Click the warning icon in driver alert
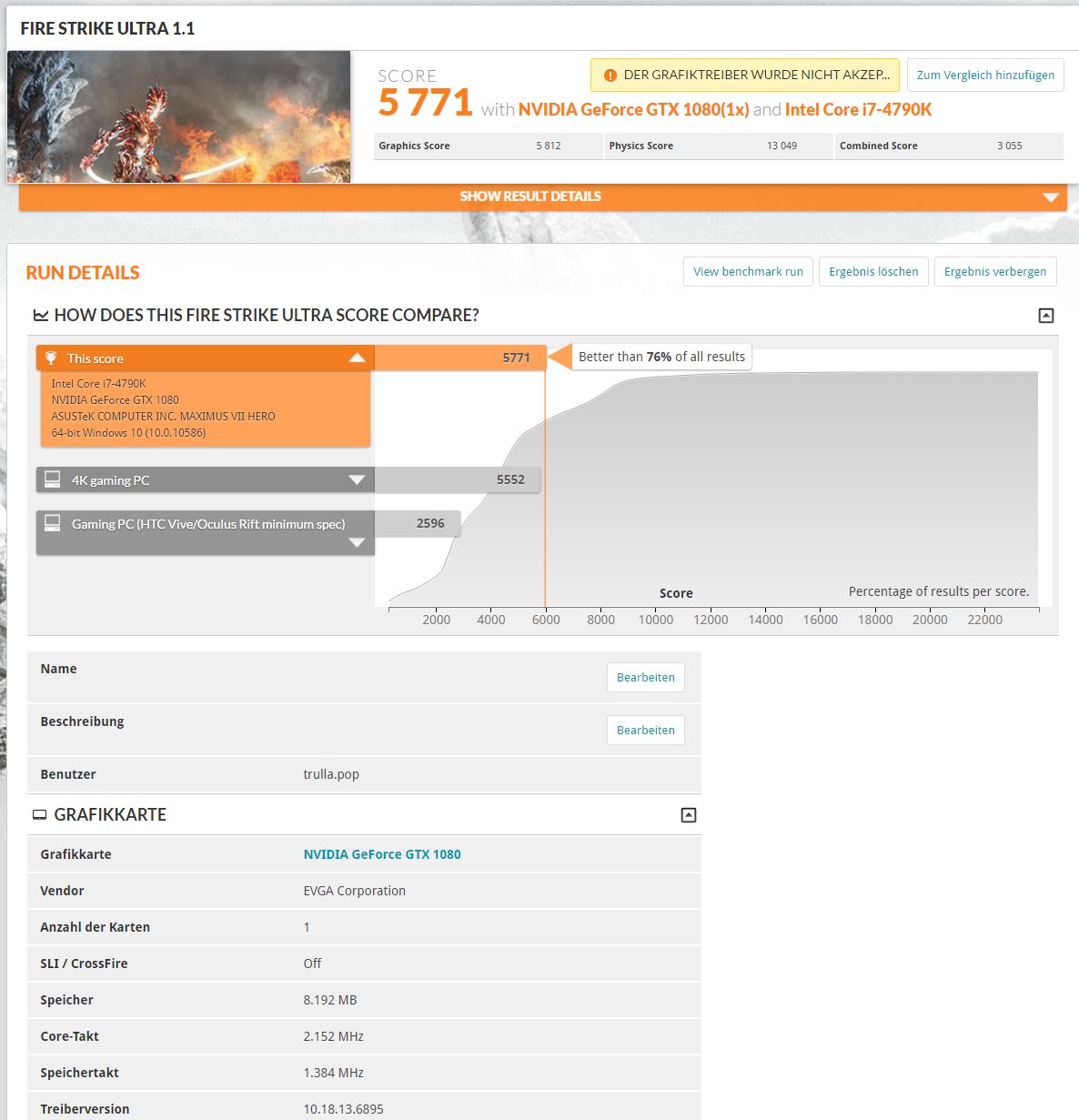The width and height of the screenshot is (1079, 1120). [610, 76]
